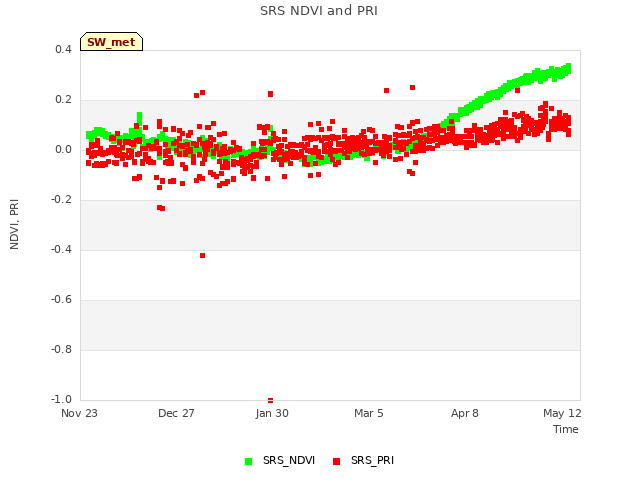Click the Time x-axis label
640x480 pixels.
tap(566, 429)
